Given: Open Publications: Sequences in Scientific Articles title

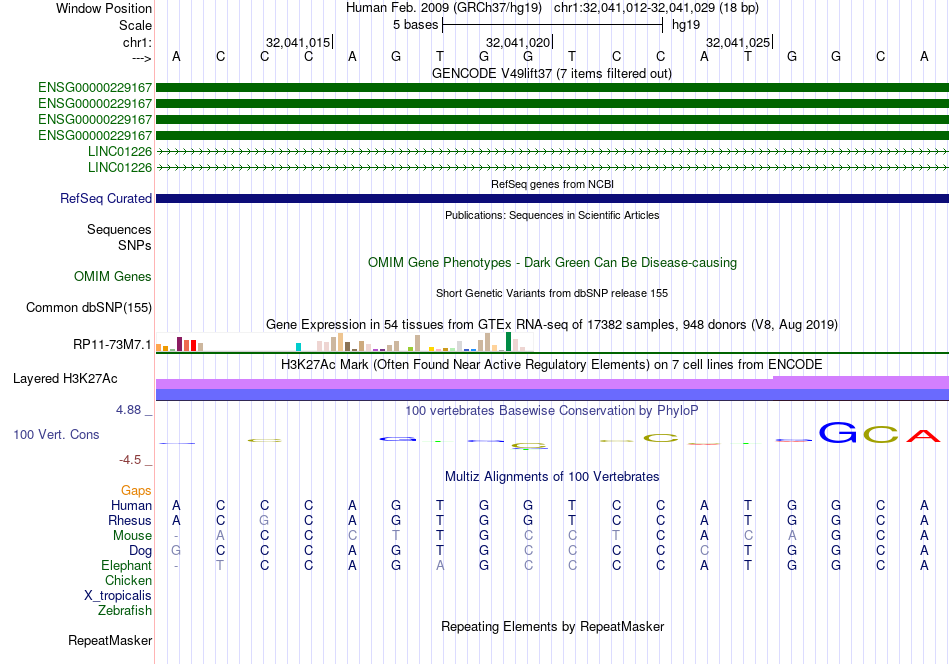Looking at the screenshot, I should [552, 215].
